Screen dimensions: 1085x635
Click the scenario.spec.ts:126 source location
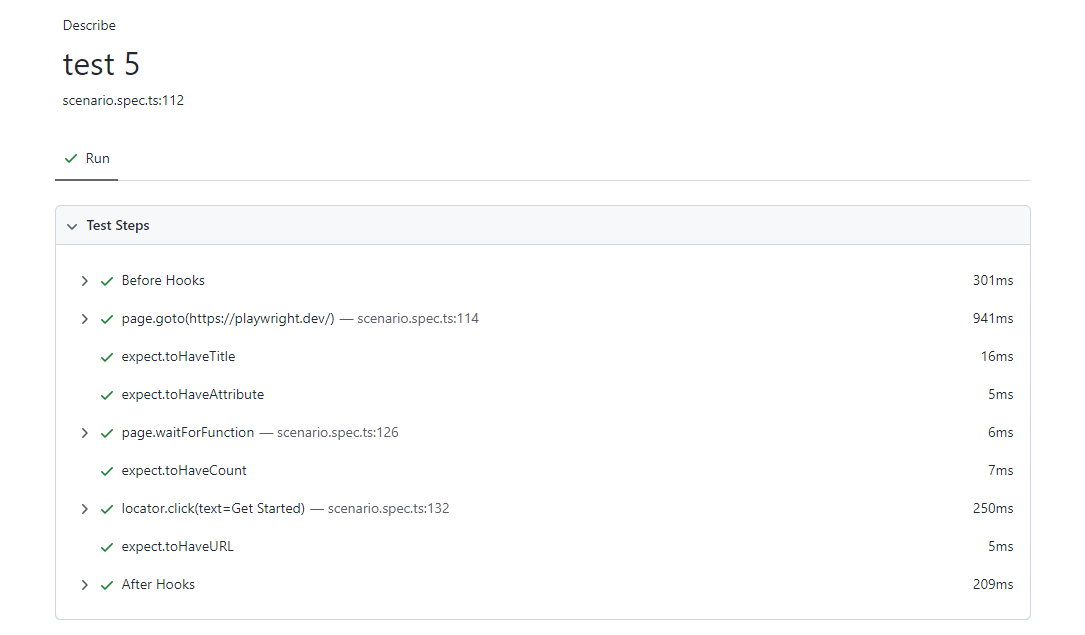click(x=338, y=432)
